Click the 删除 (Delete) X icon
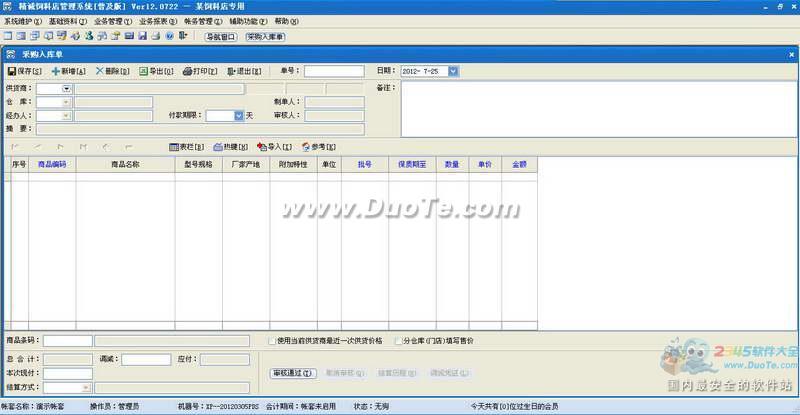800x415 pixels. click(x=100, y=71)
